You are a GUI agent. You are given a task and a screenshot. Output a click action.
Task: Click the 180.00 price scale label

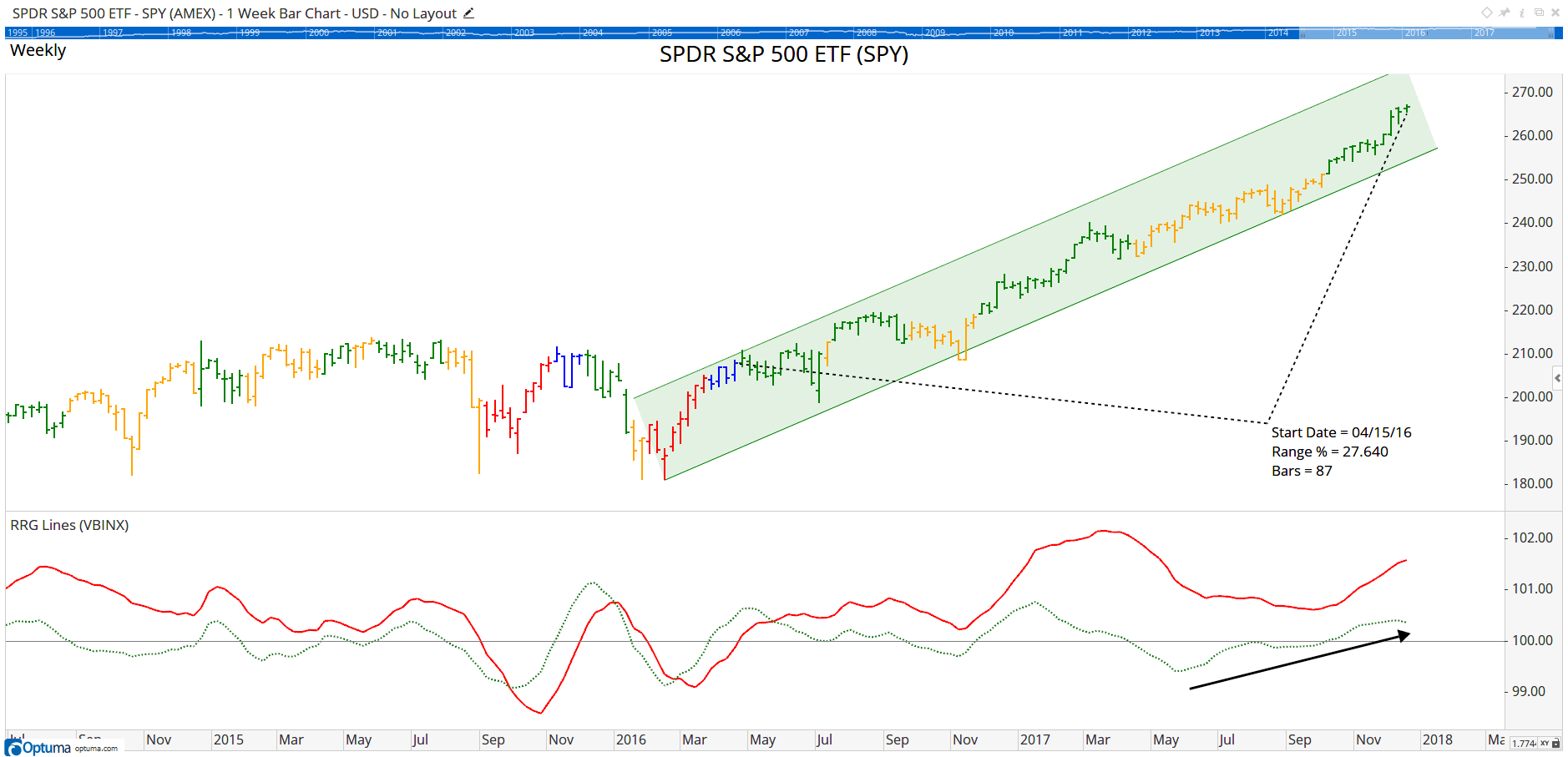tap(1532, 483)
